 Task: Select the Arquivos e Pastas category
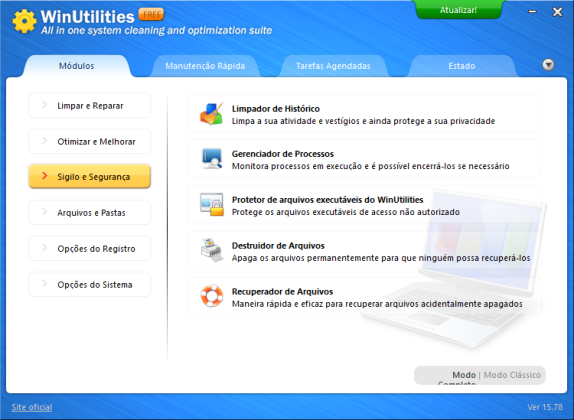(x=90, y=212)
